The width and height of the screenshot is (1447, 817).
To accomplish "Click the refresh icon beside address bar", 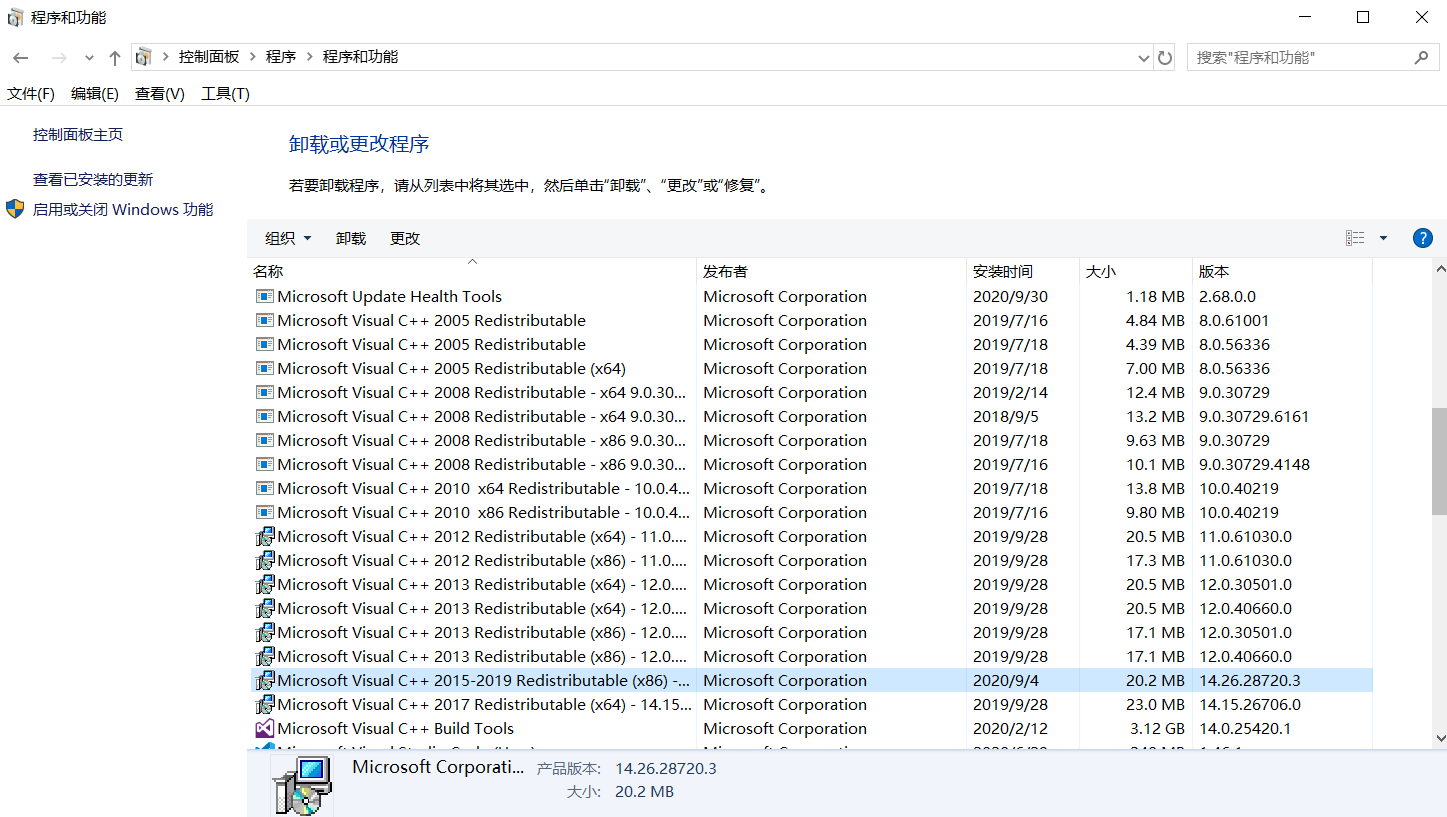I will (x=1164, y=57).
